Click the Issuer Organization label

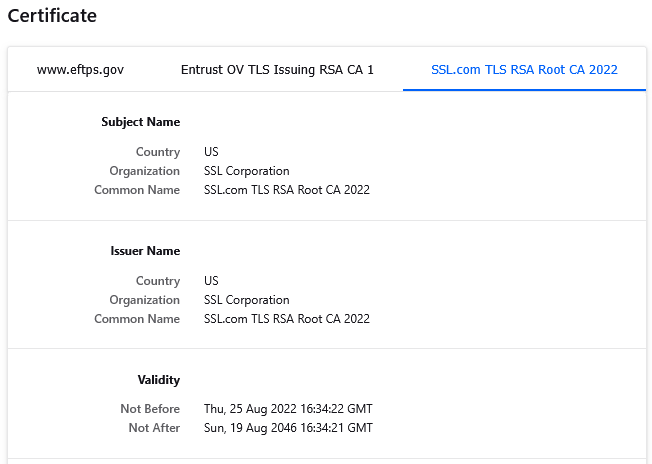tap(145, 300)
